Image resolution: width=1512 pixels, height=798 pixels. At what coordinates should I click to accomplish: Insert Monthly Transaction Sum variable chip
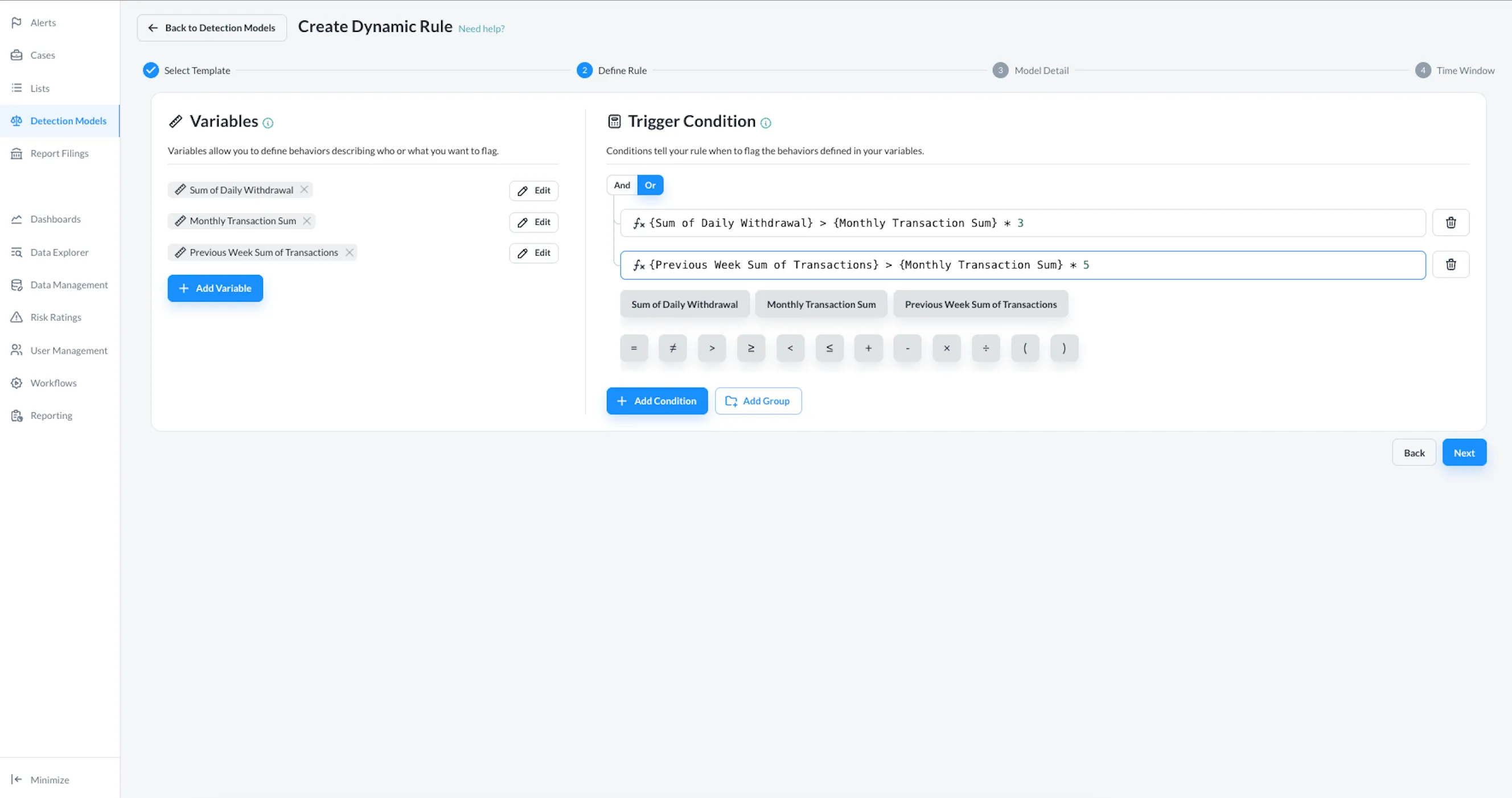tap(820, 305)
